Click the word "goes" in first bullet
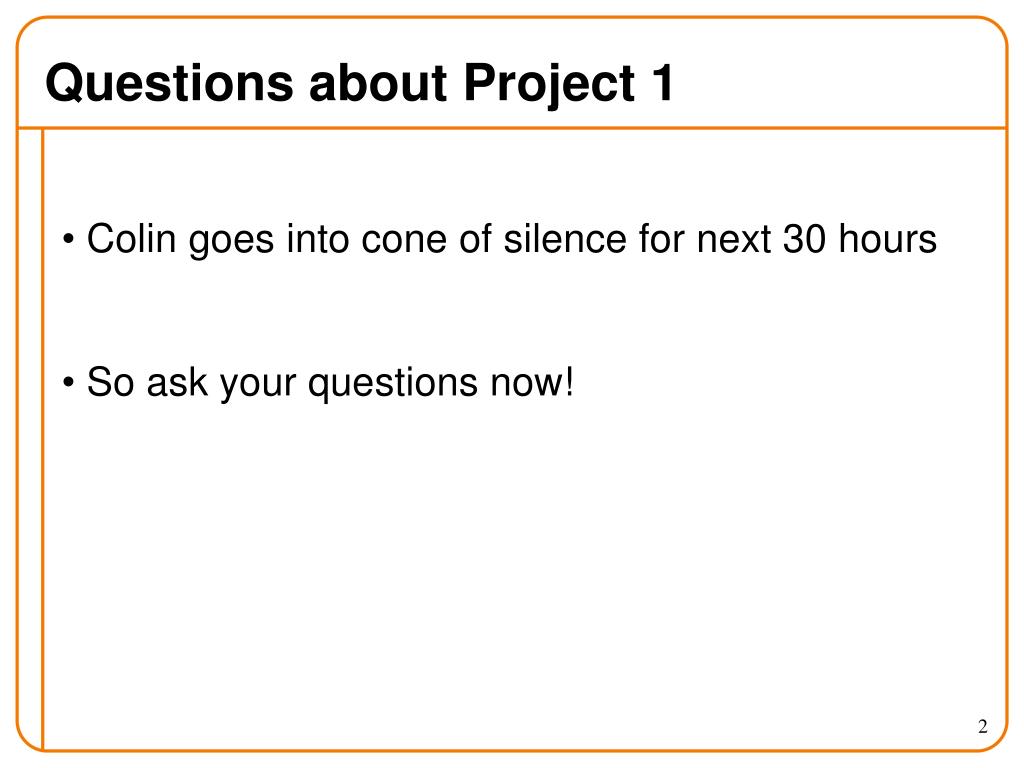Viewport: 1024px width, 768px height. click(x=231, y=242)
